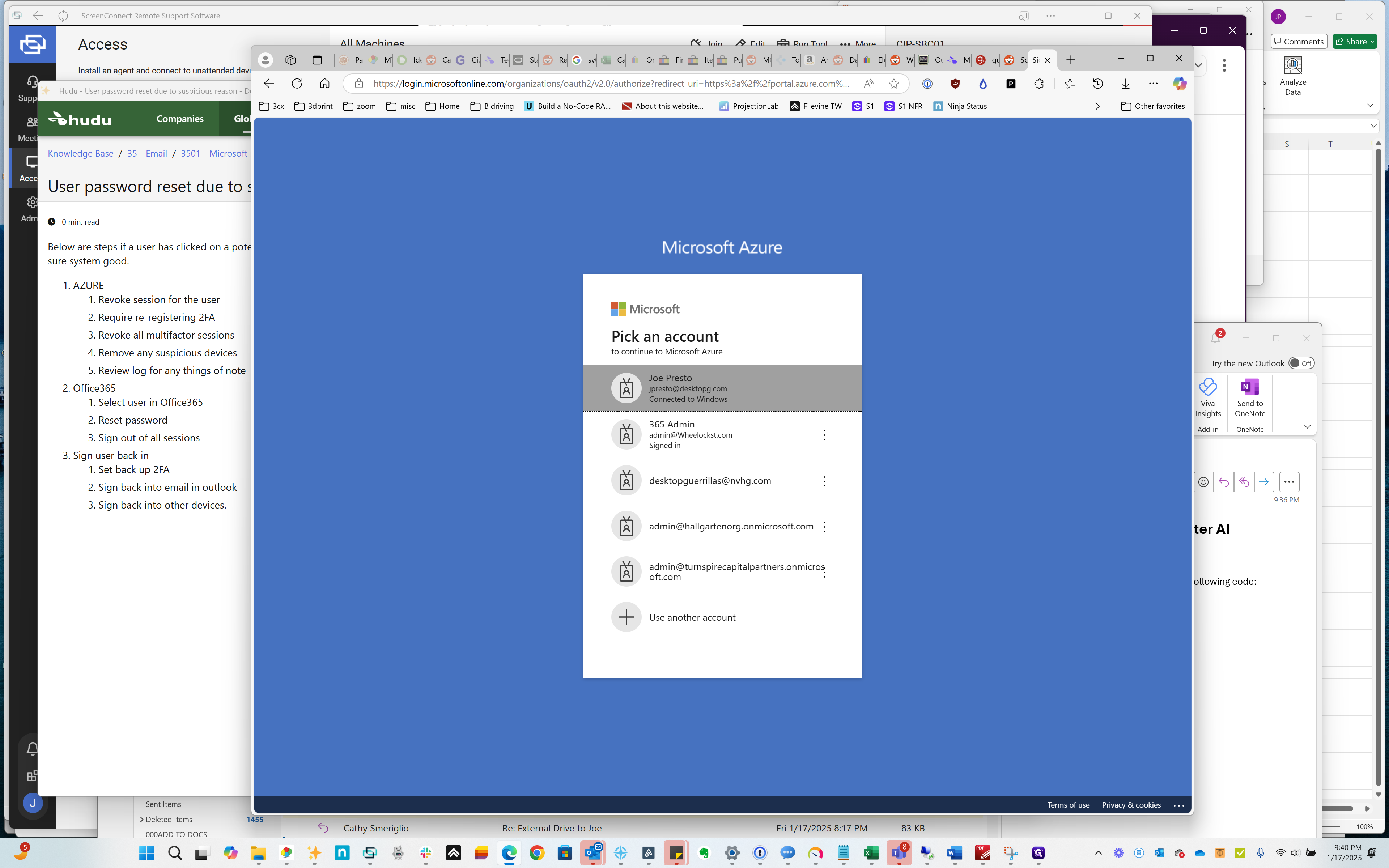
Task: Open the browser Extensions puzzle icon
Action: coord(1039,84)
